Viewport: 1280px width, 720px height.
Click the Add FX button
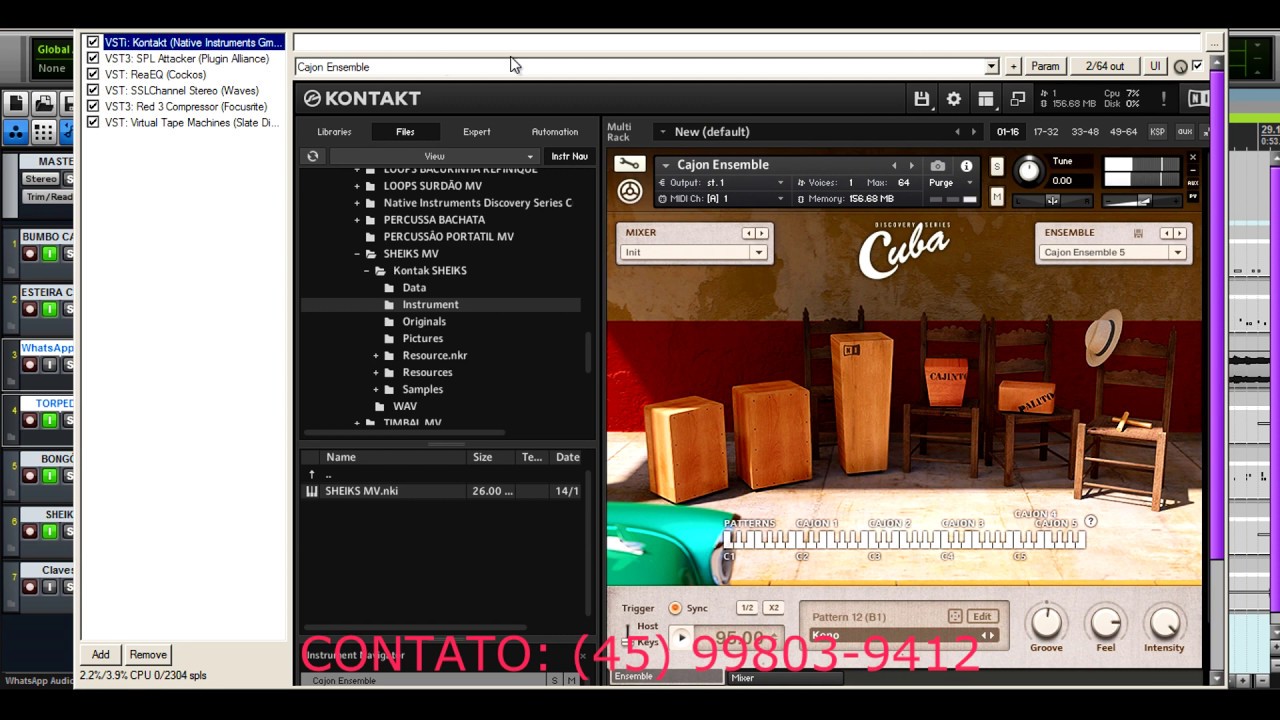click(x=101, y=655)
